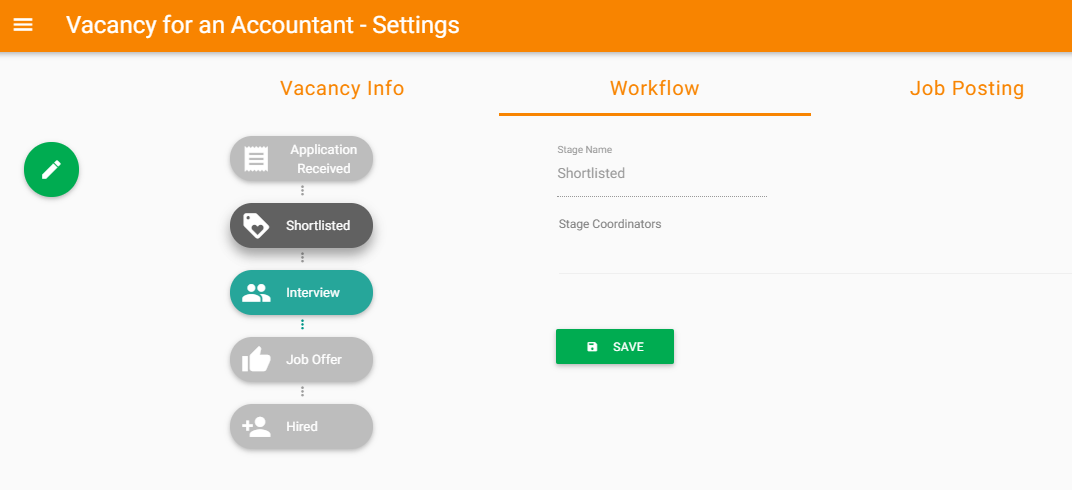Click the add-person icon on Hired stage
Screen dimensions: 1072x490
256,426
